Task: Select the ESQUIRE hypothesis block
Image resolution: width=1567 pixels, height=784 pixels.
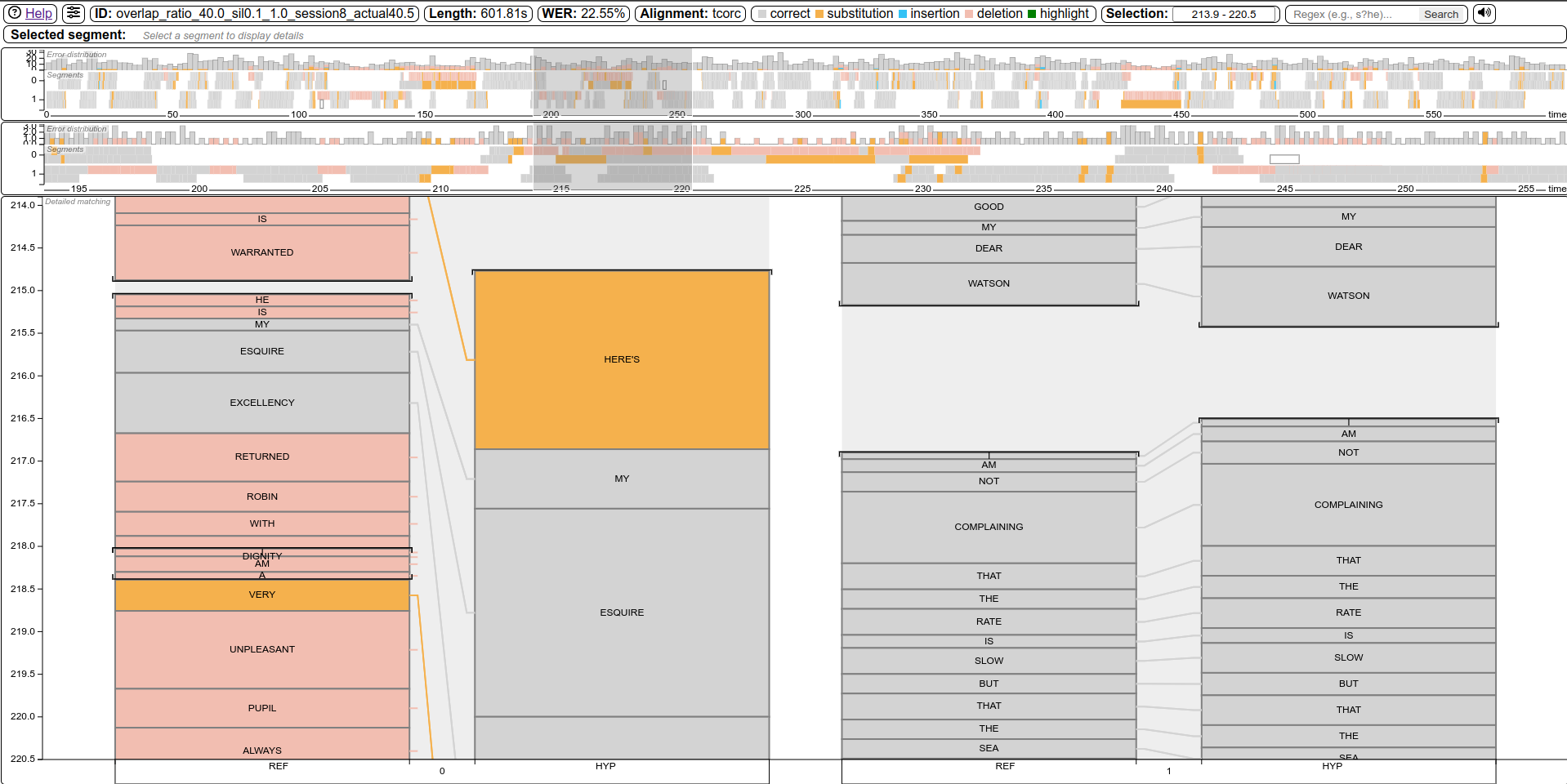Action: (x=622, y=612)
